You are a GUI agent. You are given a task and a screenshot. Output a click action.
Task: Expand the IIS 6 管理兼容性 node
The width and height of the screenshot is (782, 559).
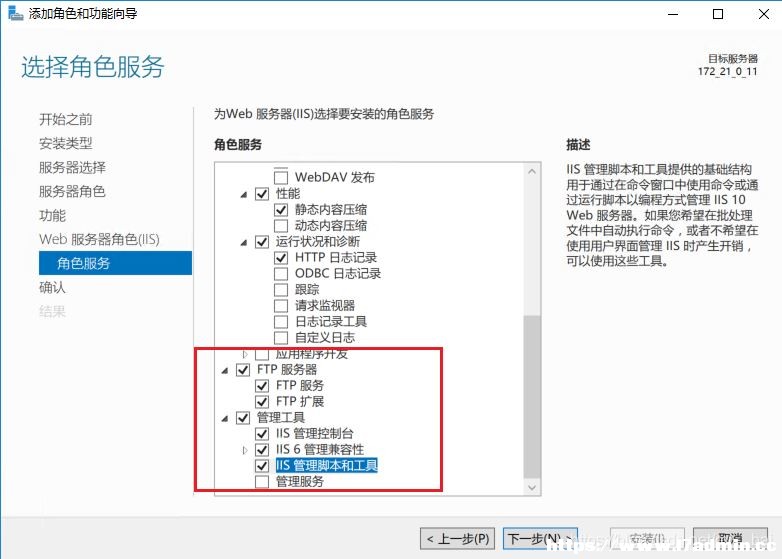[244, 450]
